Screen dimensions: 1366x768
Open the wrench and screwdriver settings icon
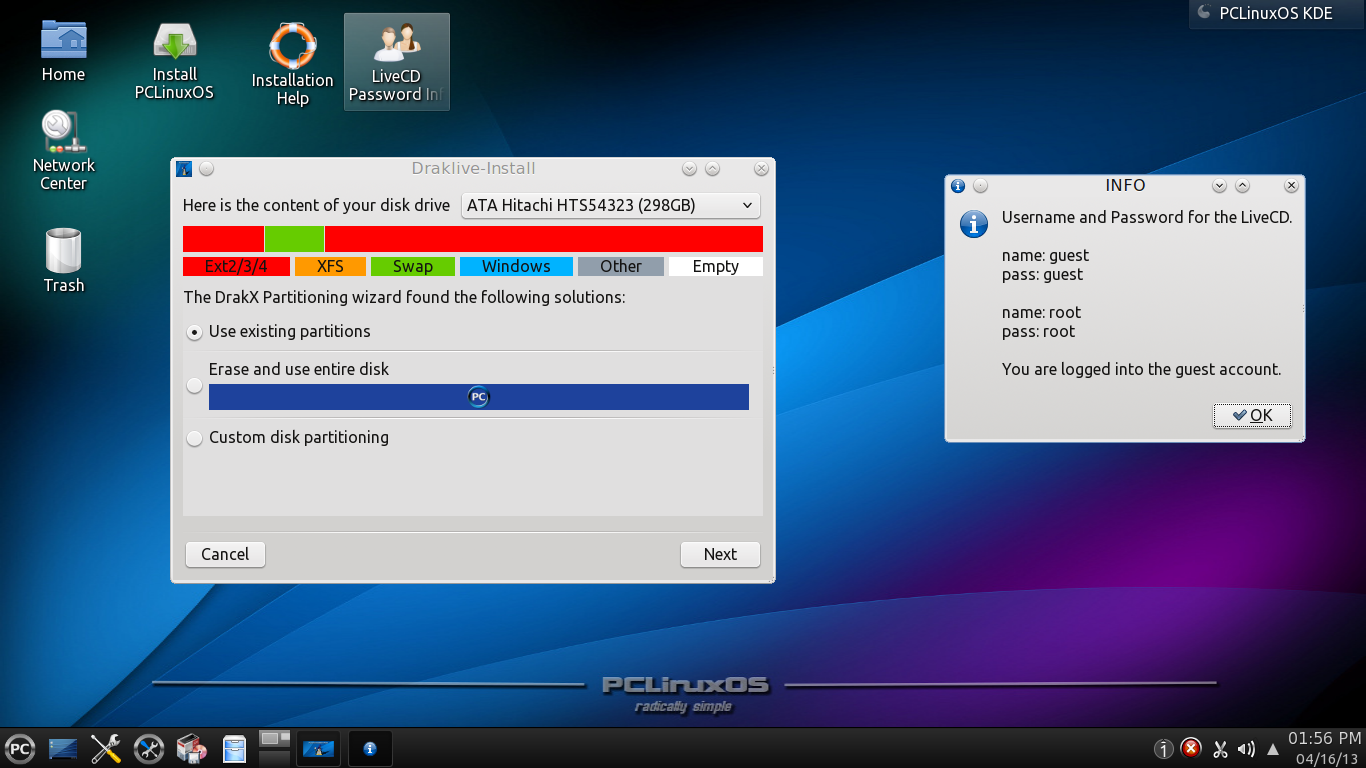coord(106,748)
